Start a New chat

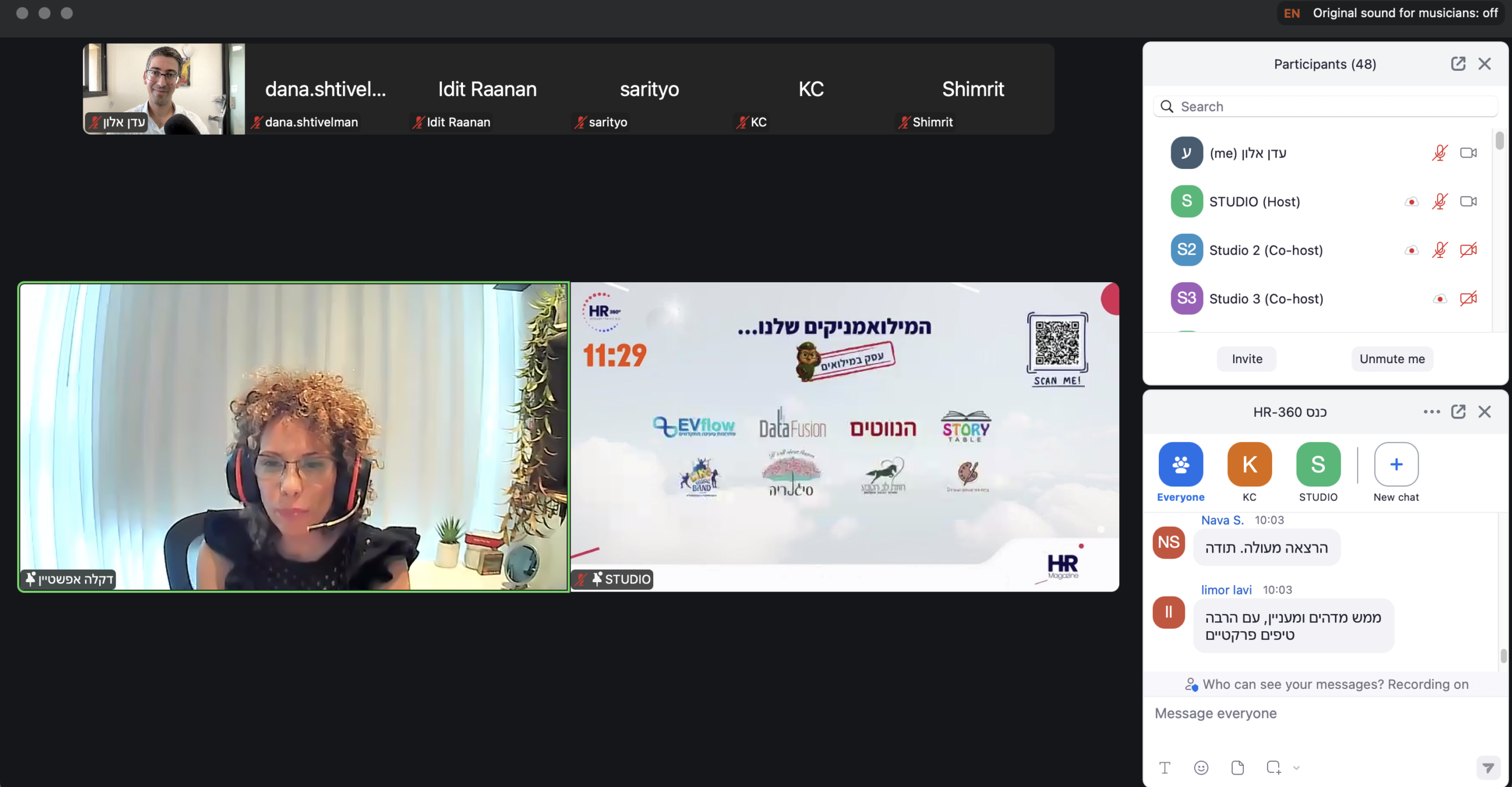coord(1396,472)
